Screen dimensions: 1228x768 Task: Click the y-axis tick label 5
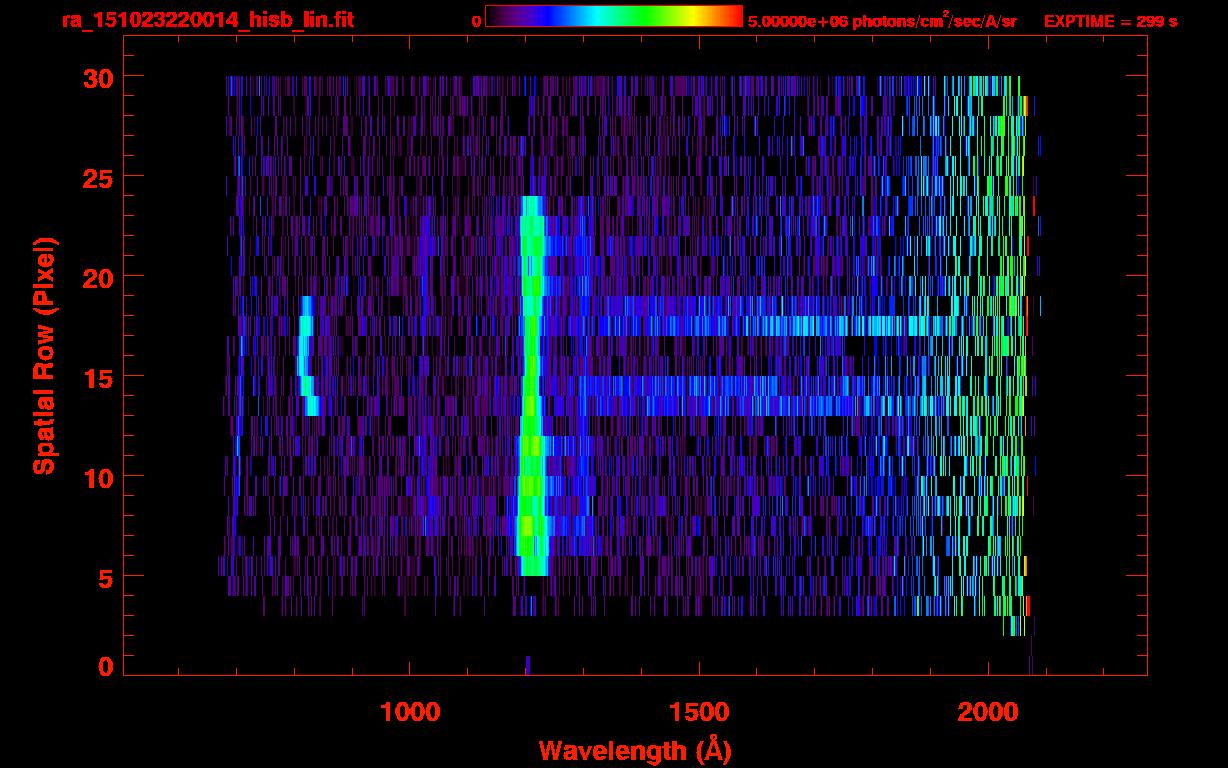106,577
